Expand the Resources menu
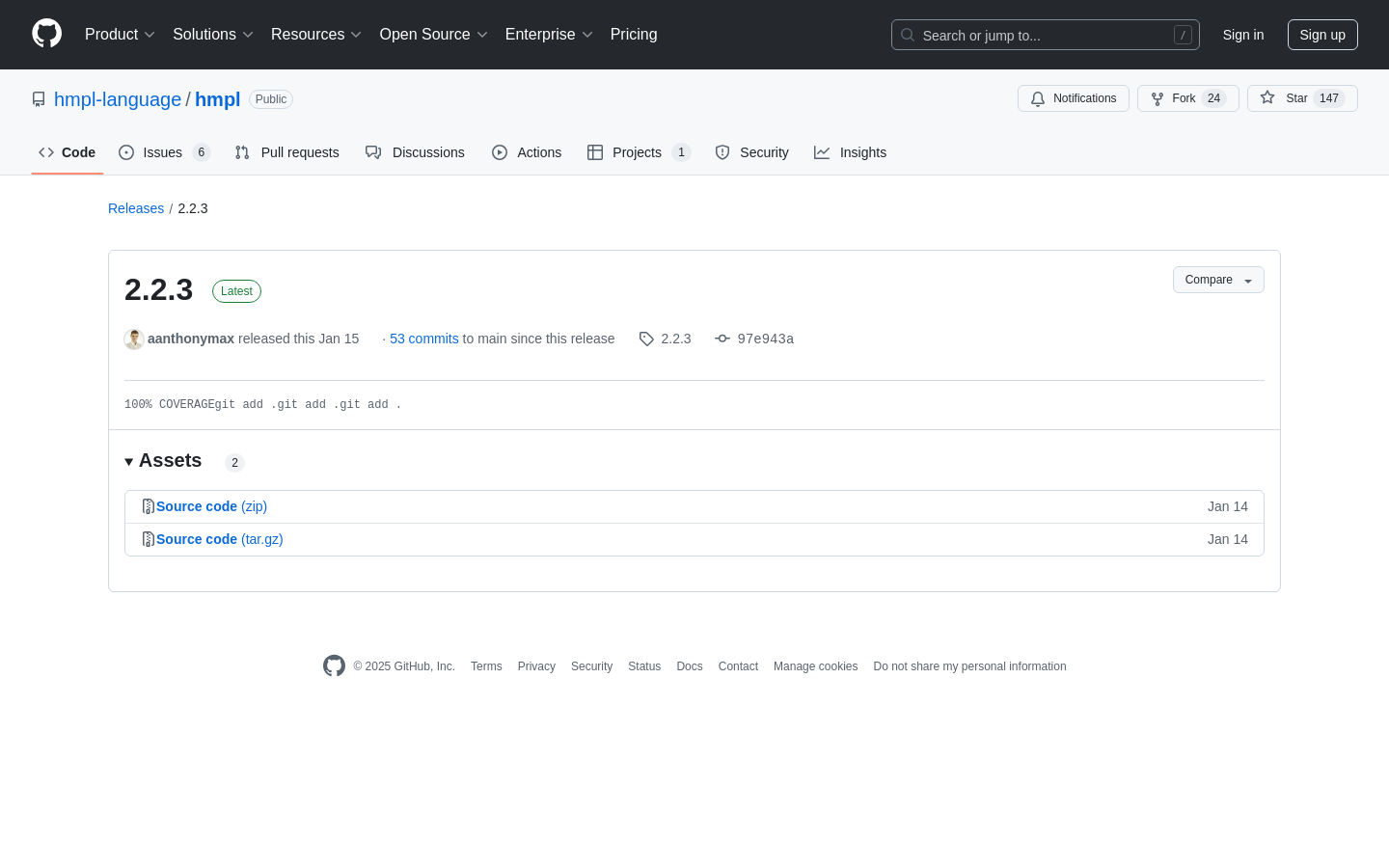Screen dimensions: 1389x868 click(316, 35)
